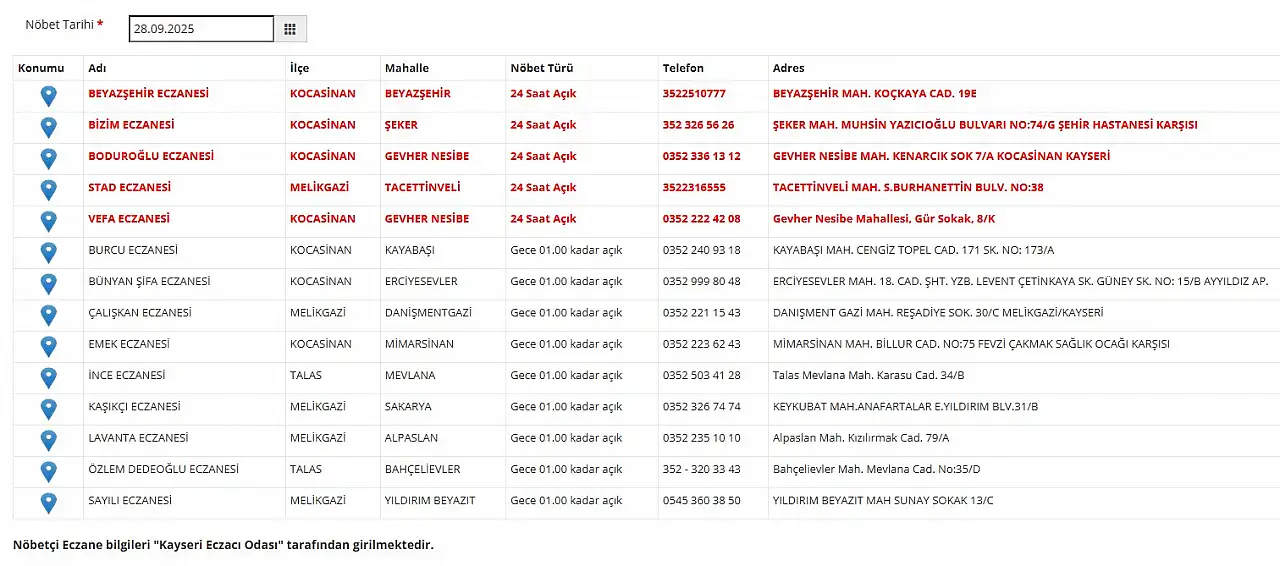Click the Adı column header
1280x566 pixels.
tap(98, 68)
